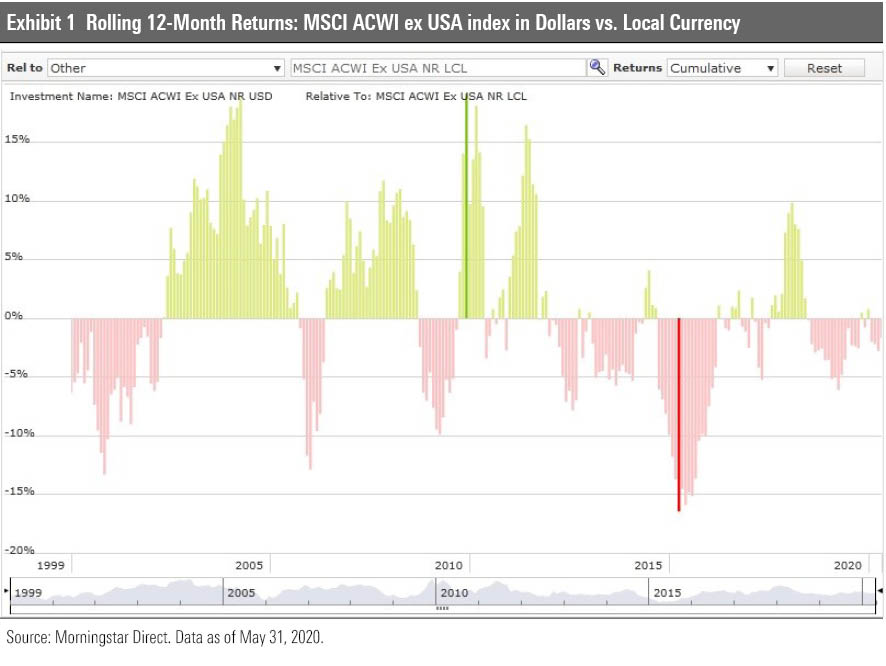Image resolution: width=886 pixels, height=666 pixels.
Task: Click the -15% y-axis label
Action: pyautogui.click(x=17, y=492)
